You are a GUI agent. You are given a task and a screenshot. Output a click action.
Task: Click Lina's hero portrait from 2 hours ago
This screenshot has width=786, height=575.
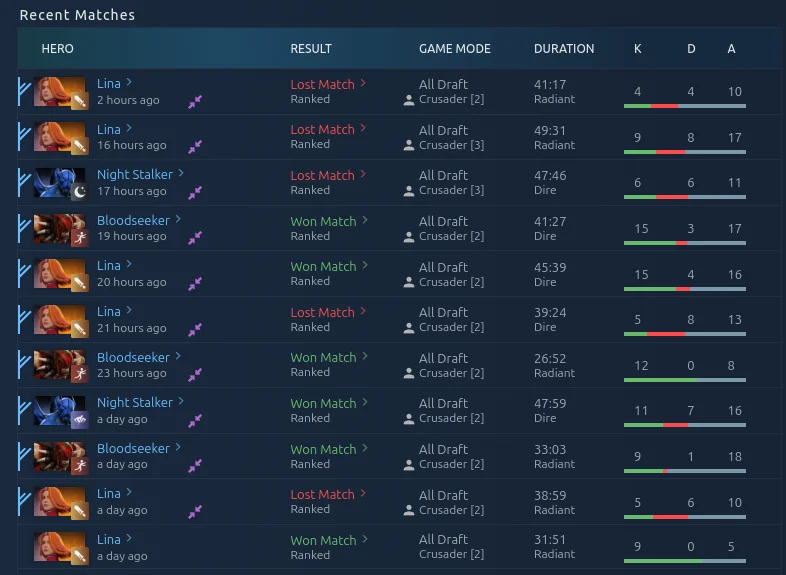(59, 92)
